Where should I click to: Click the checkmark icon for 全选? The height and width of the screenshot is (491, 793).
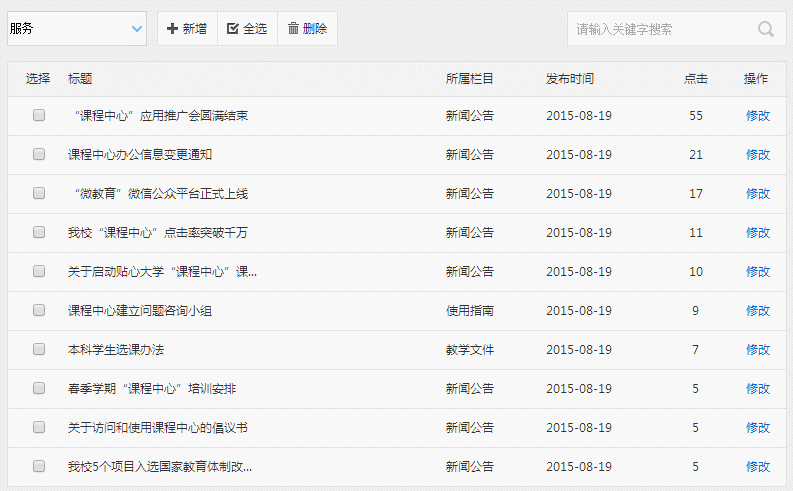point(233,29)
